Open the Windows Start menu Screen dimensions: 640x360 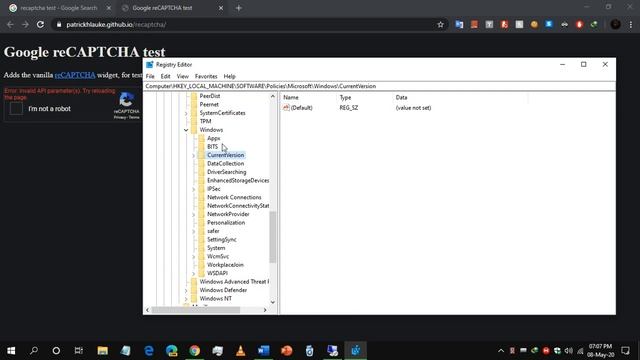pyautogui.click(x=11, y=351)
